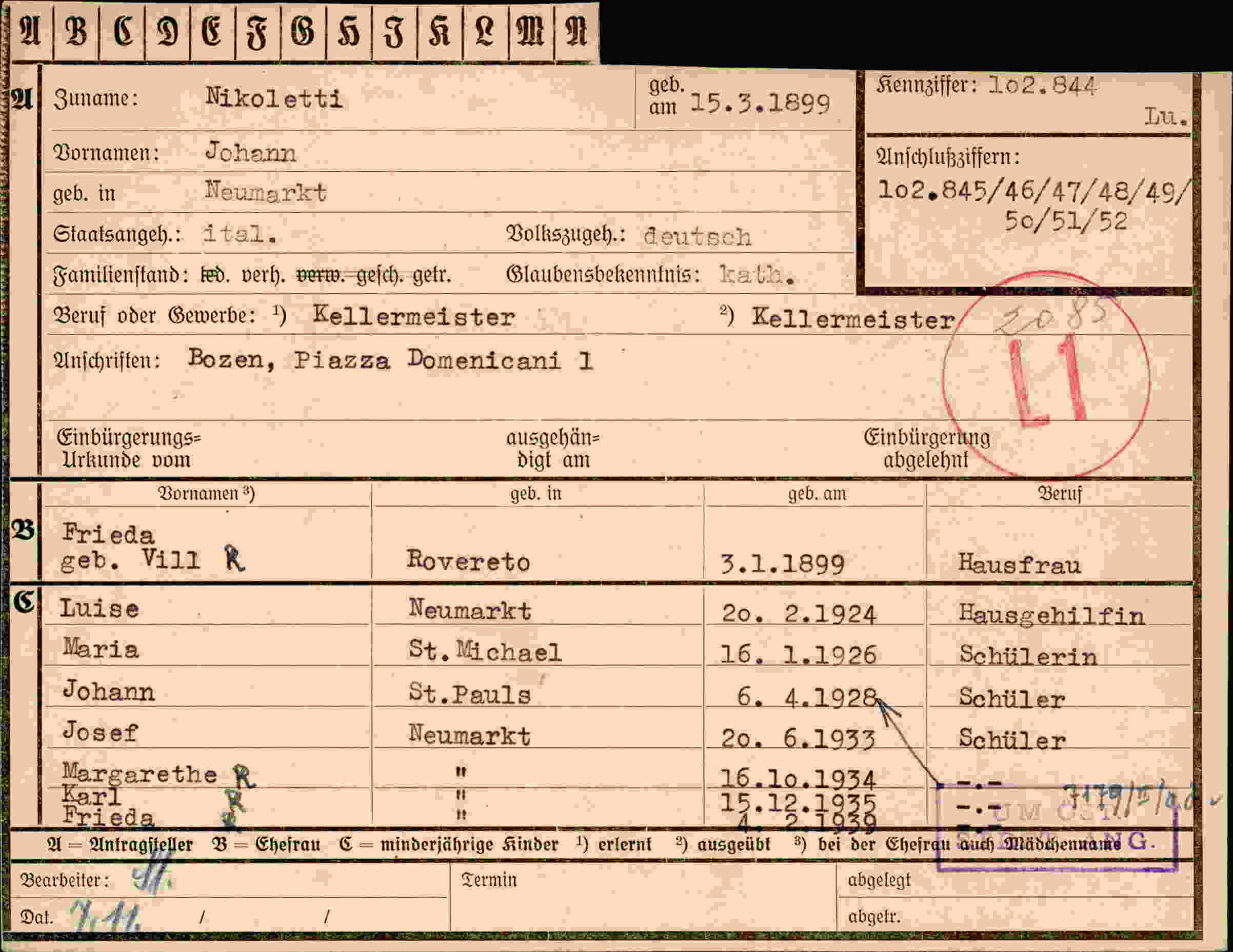This screenshot has height=952, width=1233.
Task: Click the occupation Hausgehilfin
Action: pyautogui.click(x=1051, y=615)
